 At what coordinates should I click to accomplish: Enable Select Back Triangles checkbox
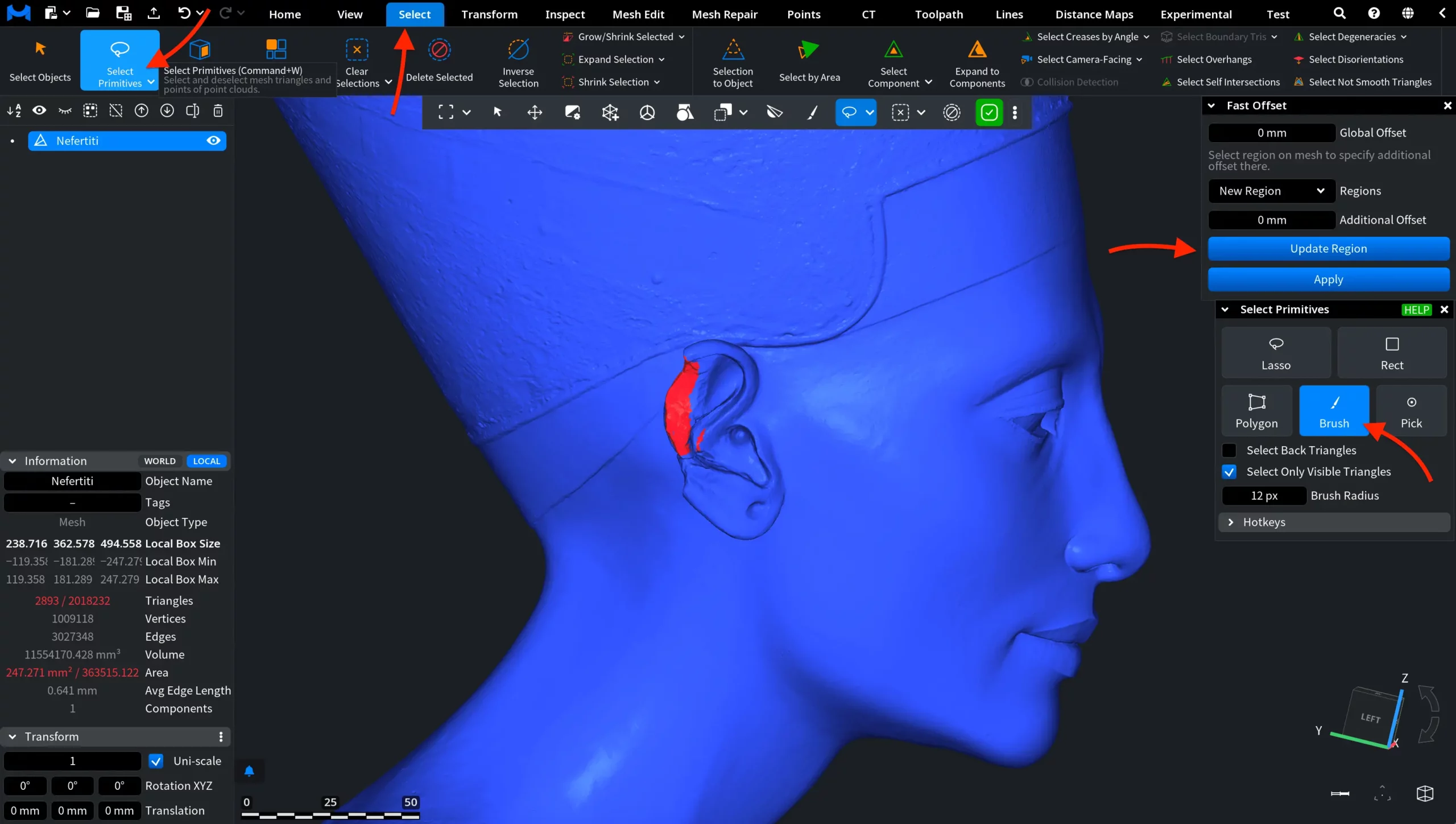click(1229, 450)
